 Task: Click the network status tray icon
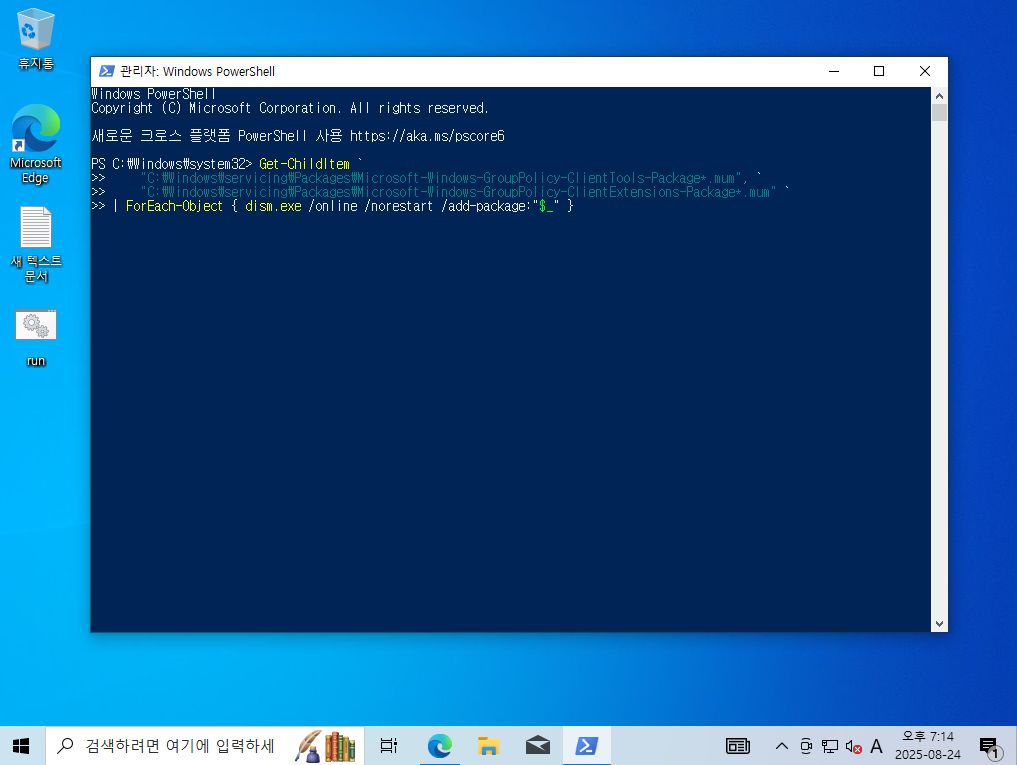[830, 746]
